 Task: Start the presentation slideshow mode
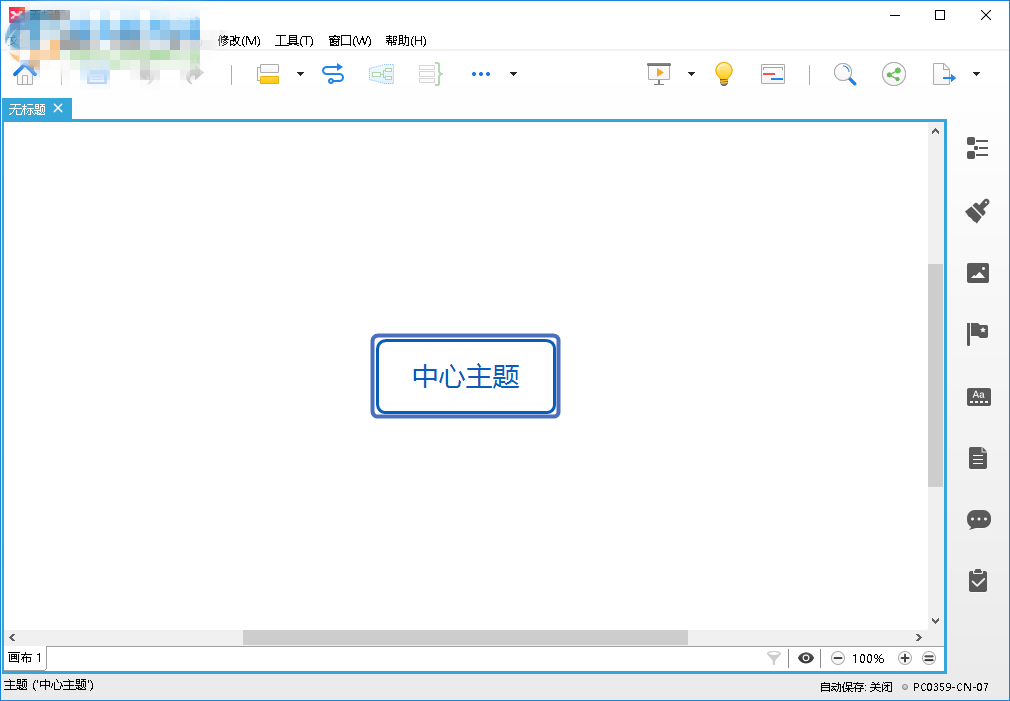tap(657, 73)
